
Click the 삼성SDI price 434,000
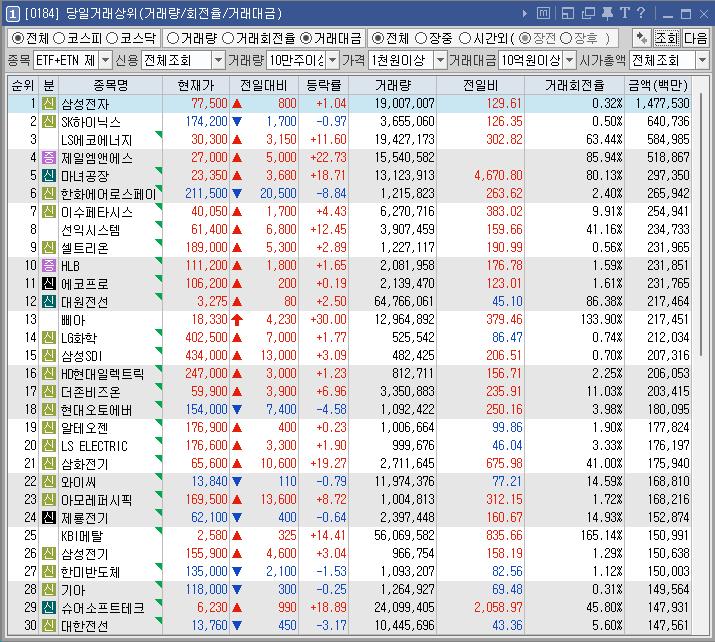click(206, 356)
